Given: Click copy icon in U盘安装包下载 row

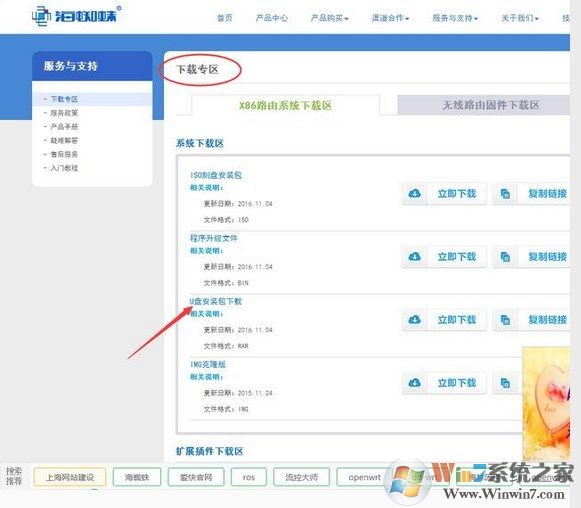Looking at the screenshot, I should click(x=505, y=319).
